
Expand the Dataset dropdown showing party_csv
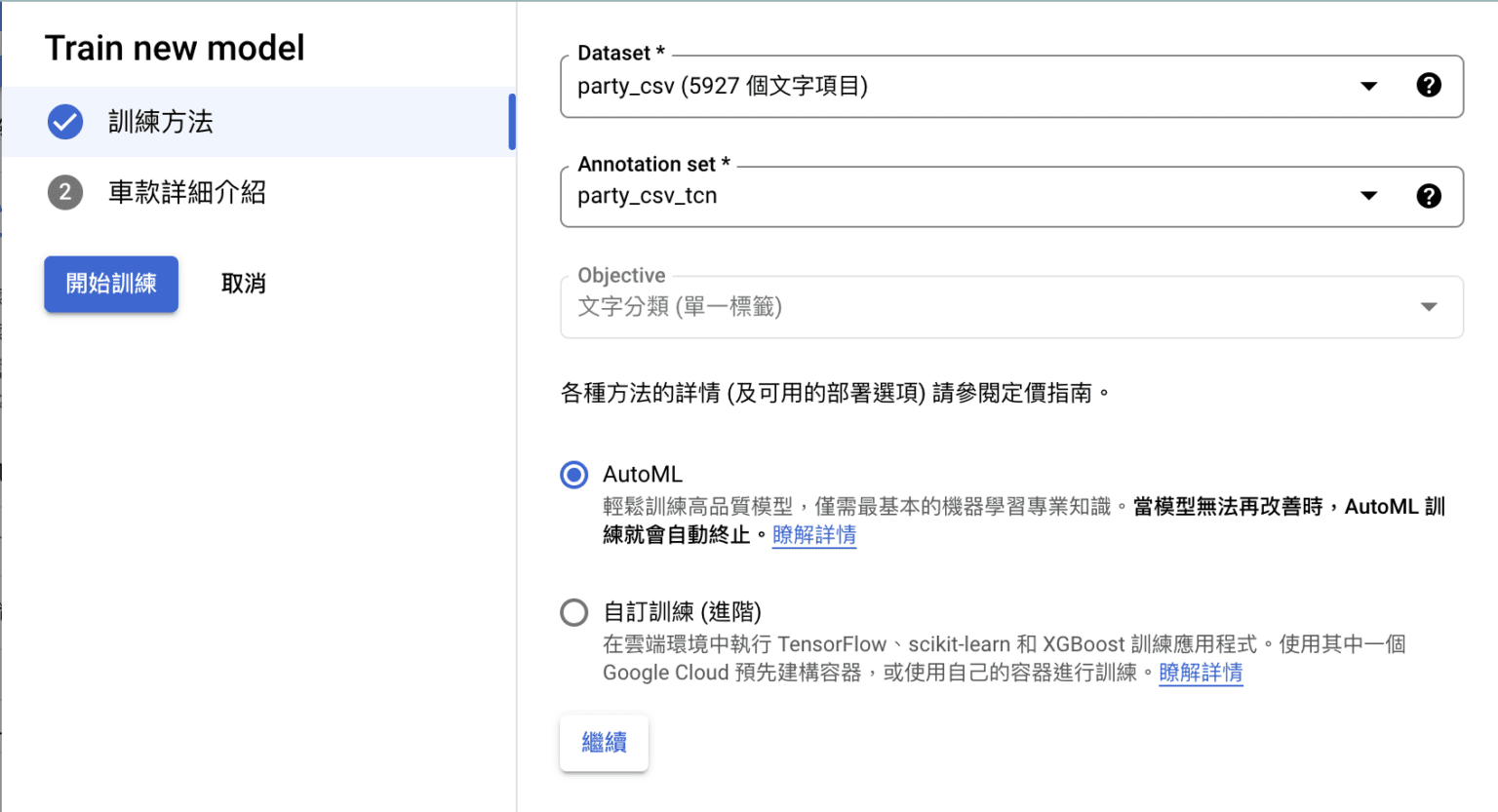coord(1369,86)
